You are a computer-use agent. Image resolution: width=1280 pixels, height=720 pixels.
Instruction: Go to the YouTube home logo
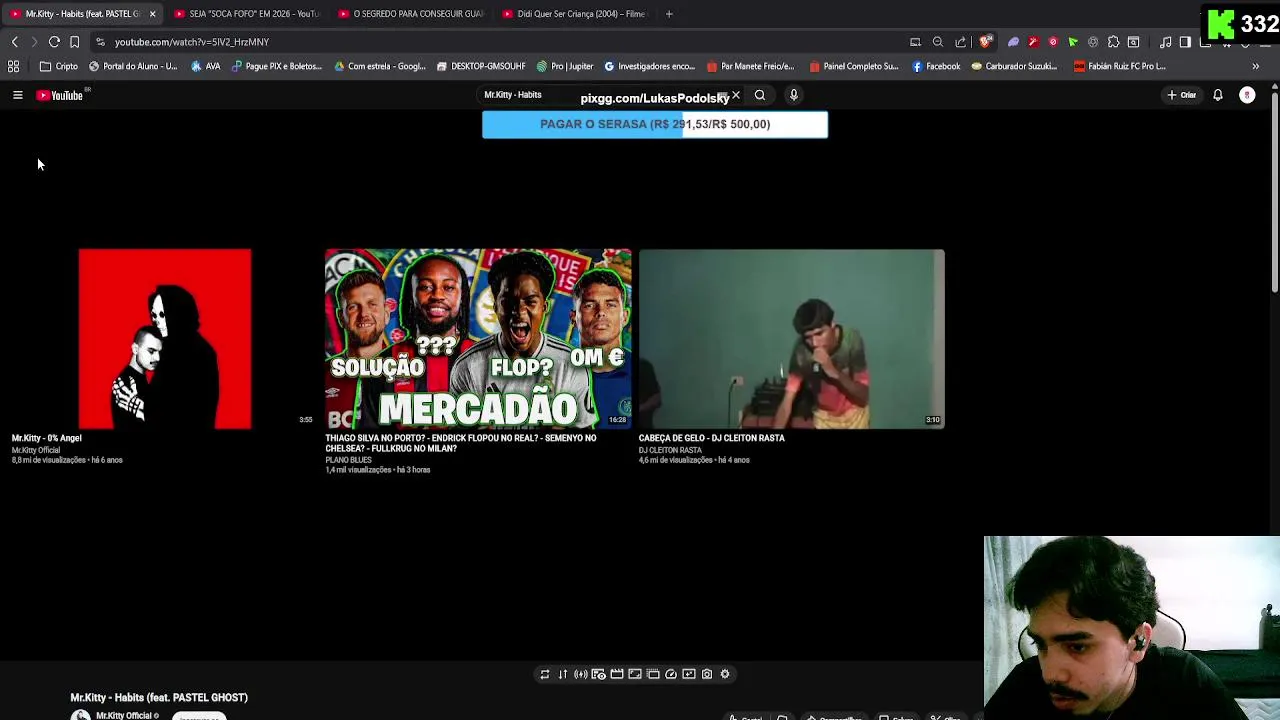(60, 95)
